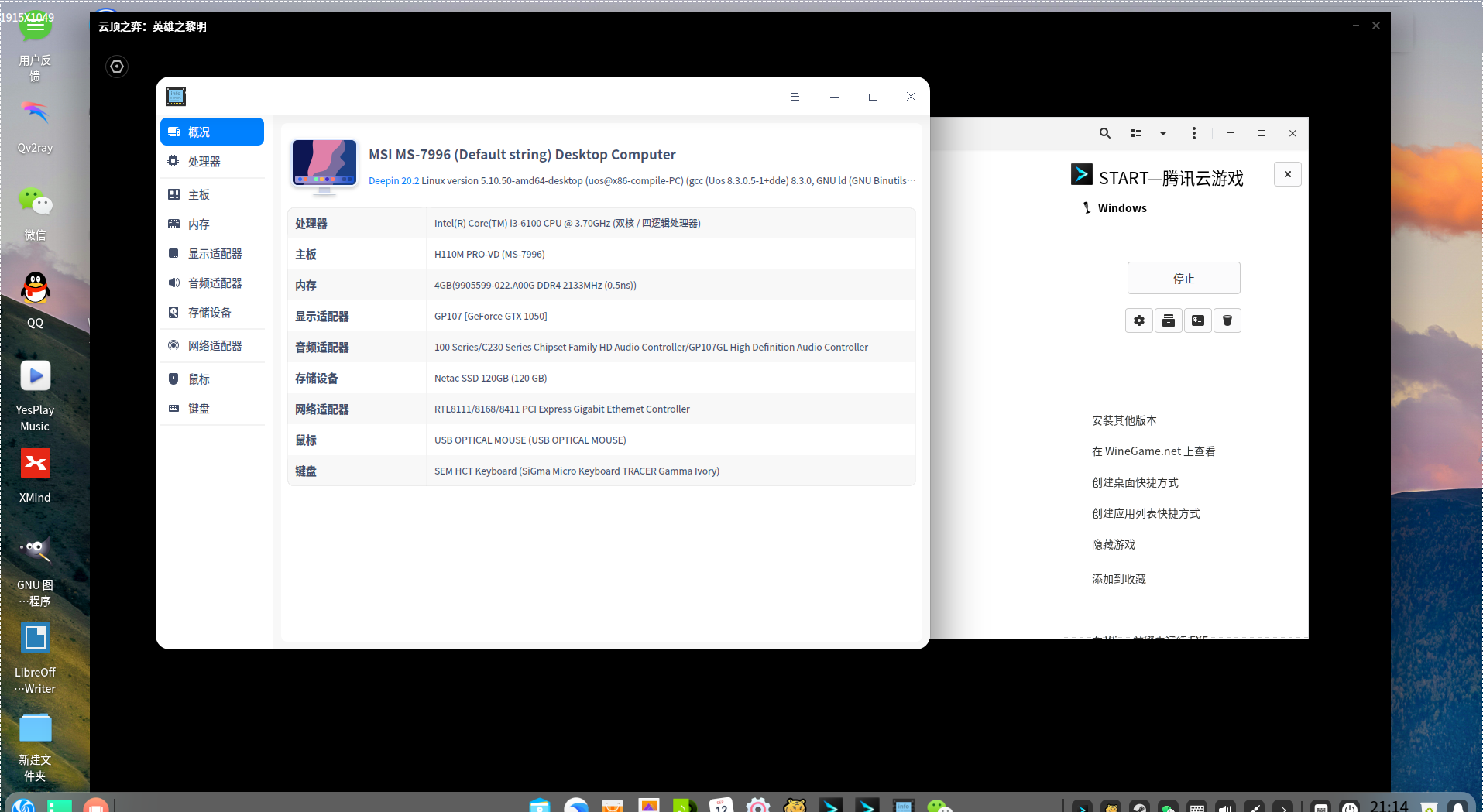Open the Deepin 20.2 link
This screenshot has height=812, width=1483.
[393, 181]
